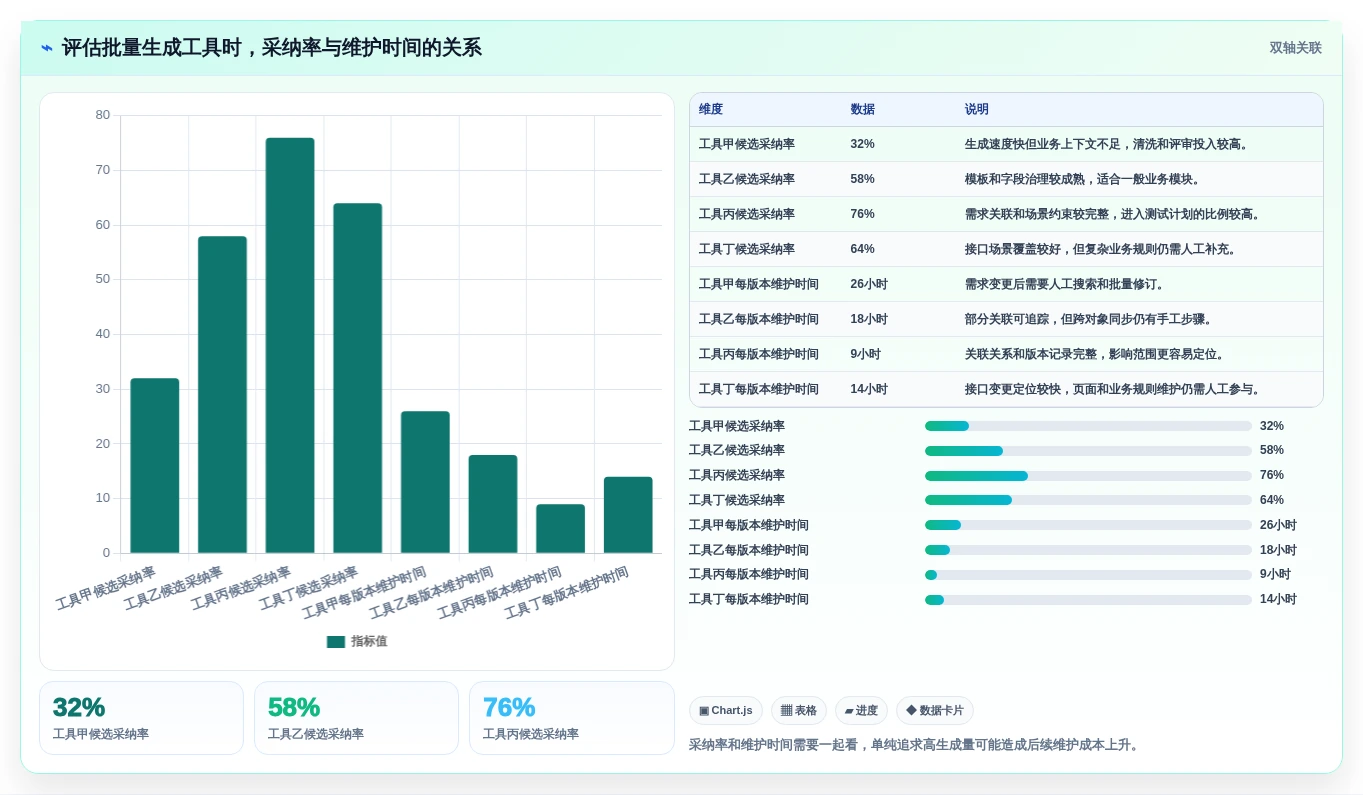Viewport: 1363px width, 795px height.
Task: Click the 工具丁每版本维护时间 chart bar
Action: [628, 515]
